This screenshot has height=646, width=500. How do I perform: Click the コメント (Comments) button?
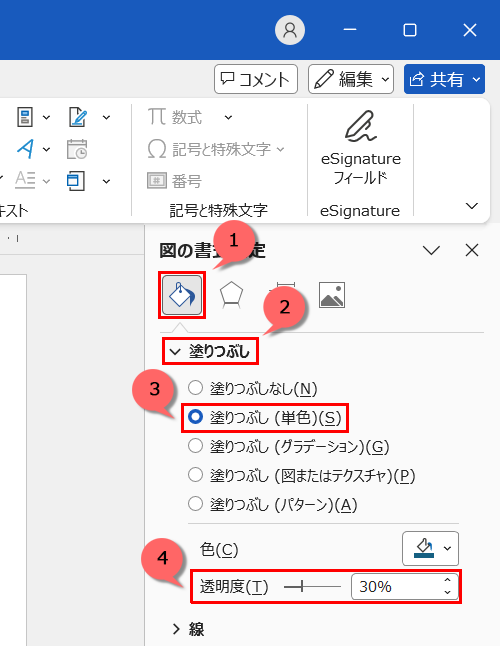tap(256, 79)
